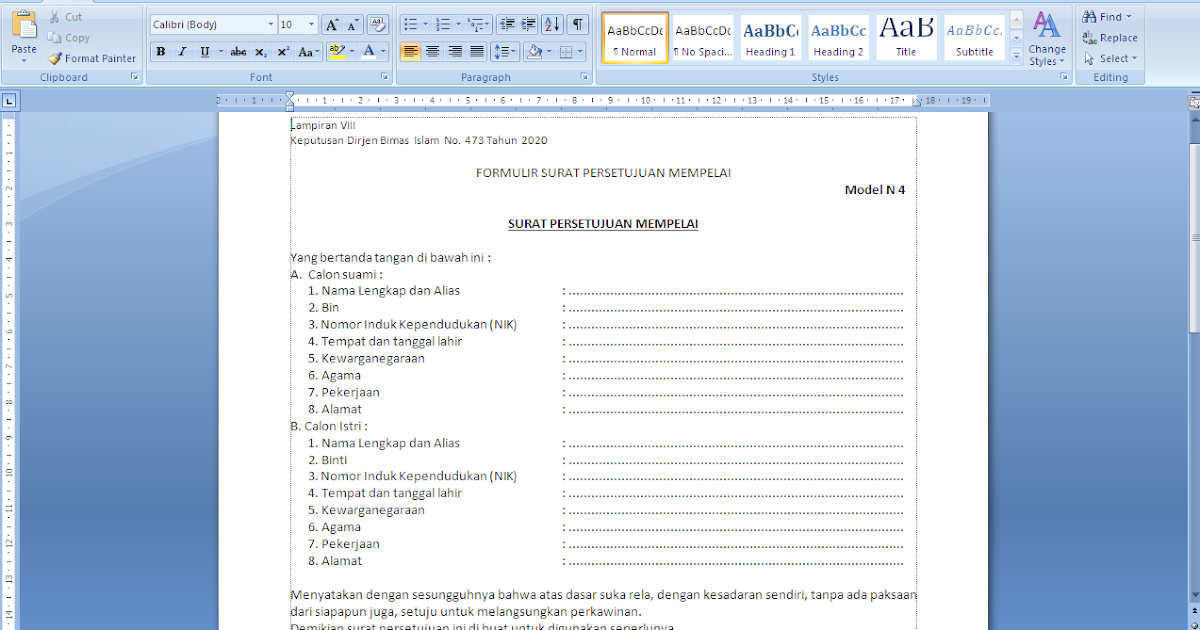Click the Sort A-Z icon
The height and width of the screenshot is (630, 1200).
click(x=553, y=24)
